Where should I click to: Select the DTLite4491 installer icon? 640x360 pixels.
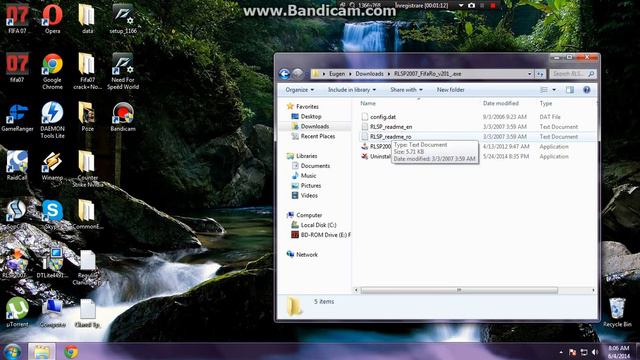(x=52, y=264)
